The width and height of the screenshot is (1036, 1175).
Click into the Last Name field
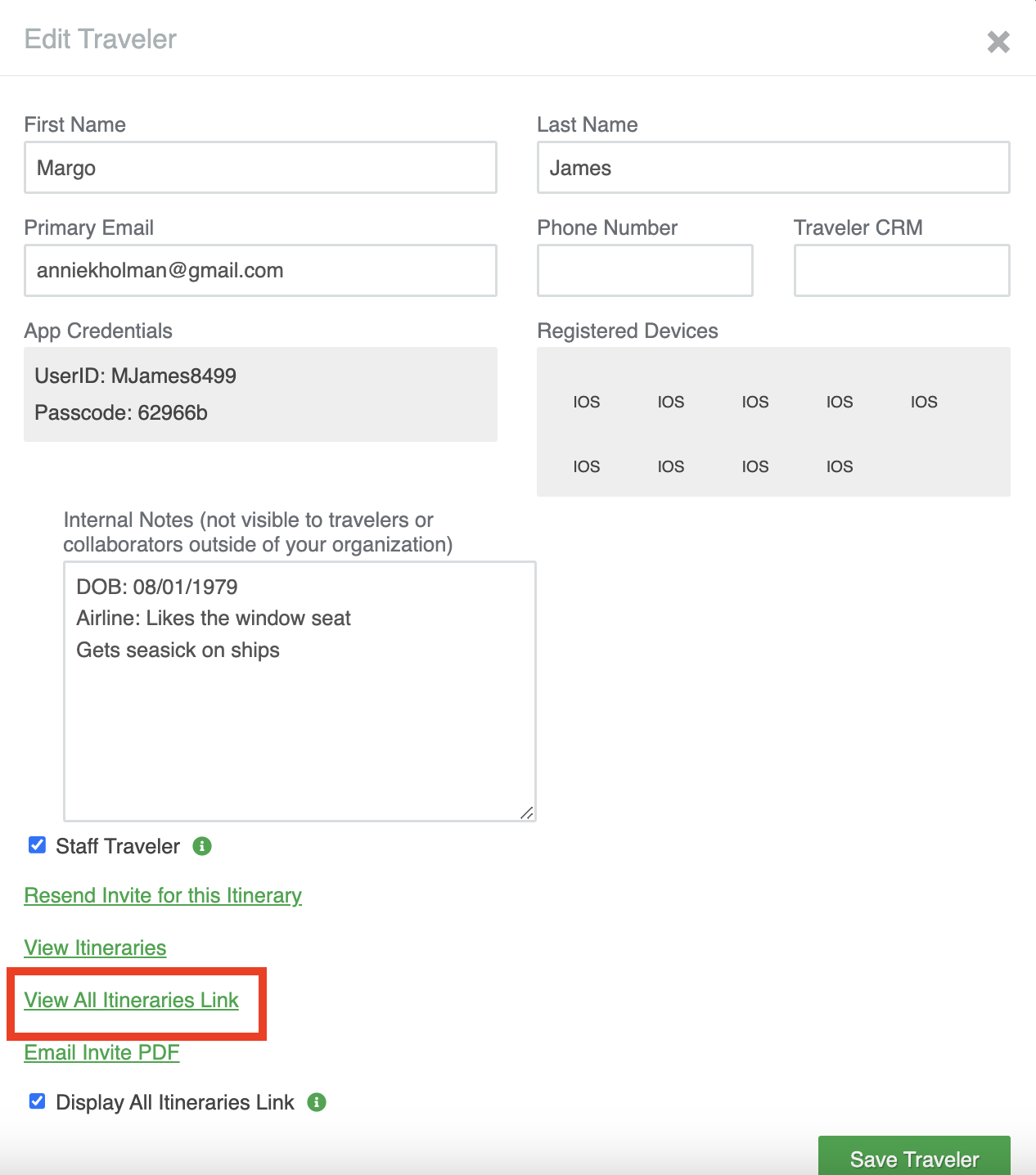point(772,168)
